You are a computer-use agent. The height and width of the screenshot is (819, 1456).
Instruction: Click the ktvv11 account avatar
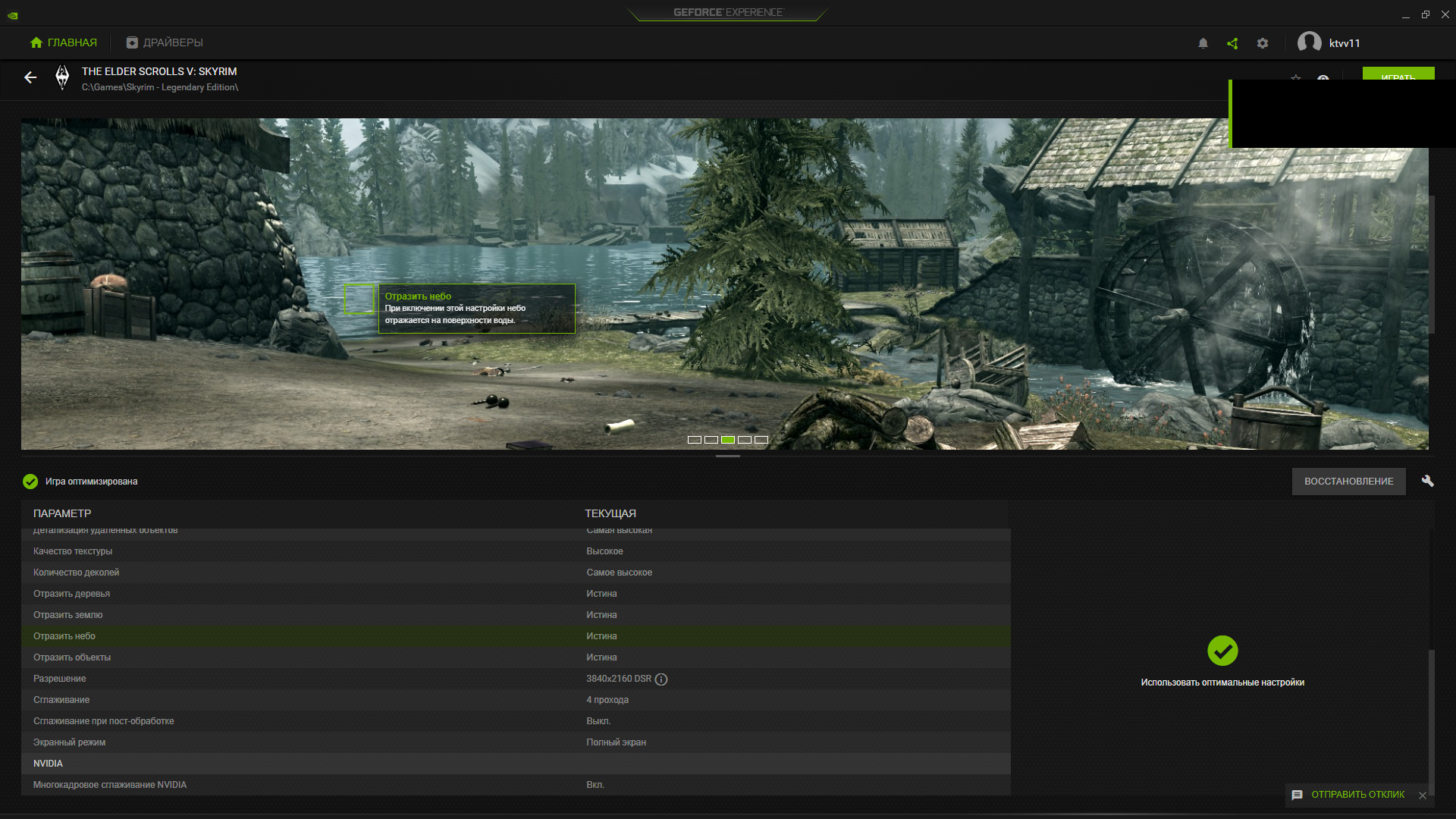point(1309,42)
